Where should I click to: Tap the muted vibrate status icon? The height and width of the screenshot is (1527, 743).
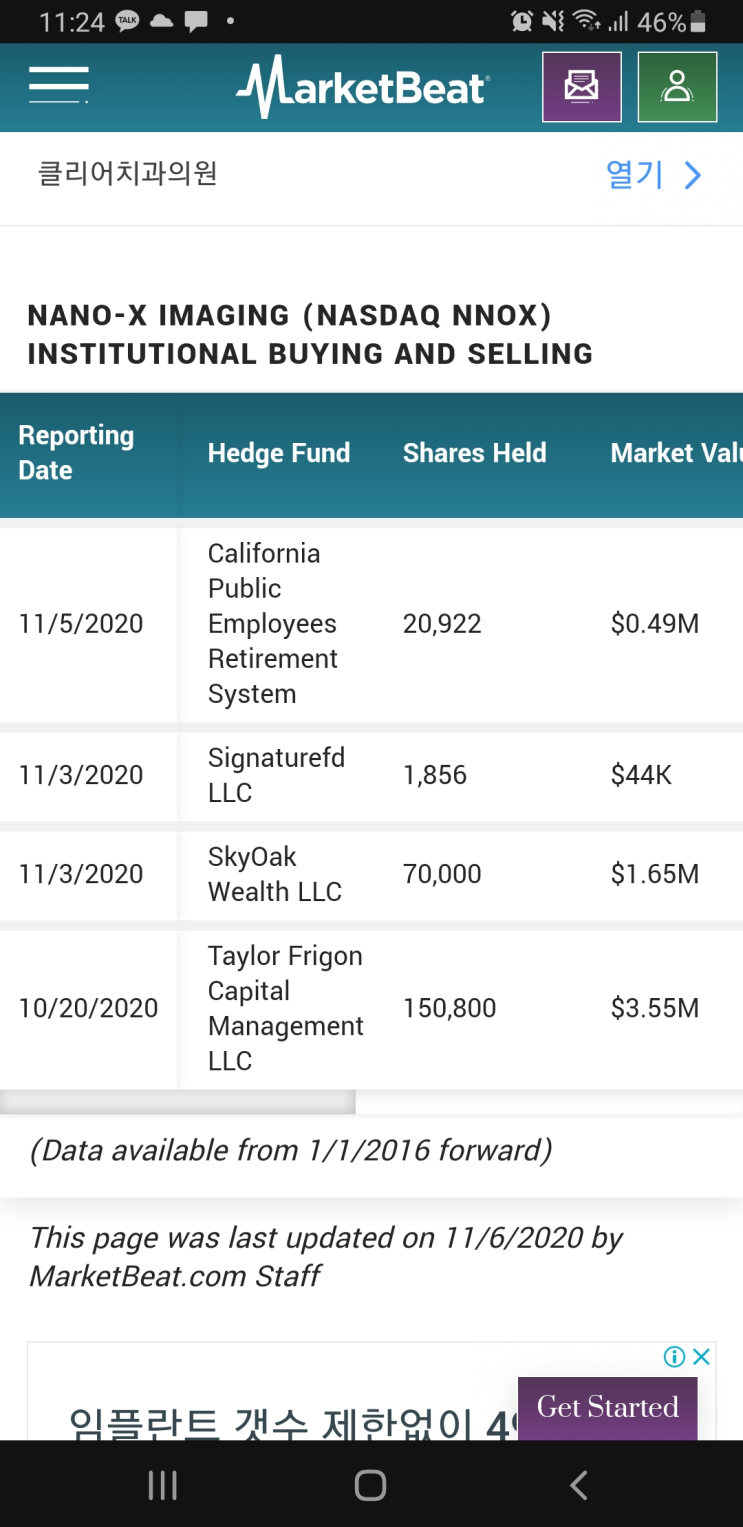coord(552,21)
